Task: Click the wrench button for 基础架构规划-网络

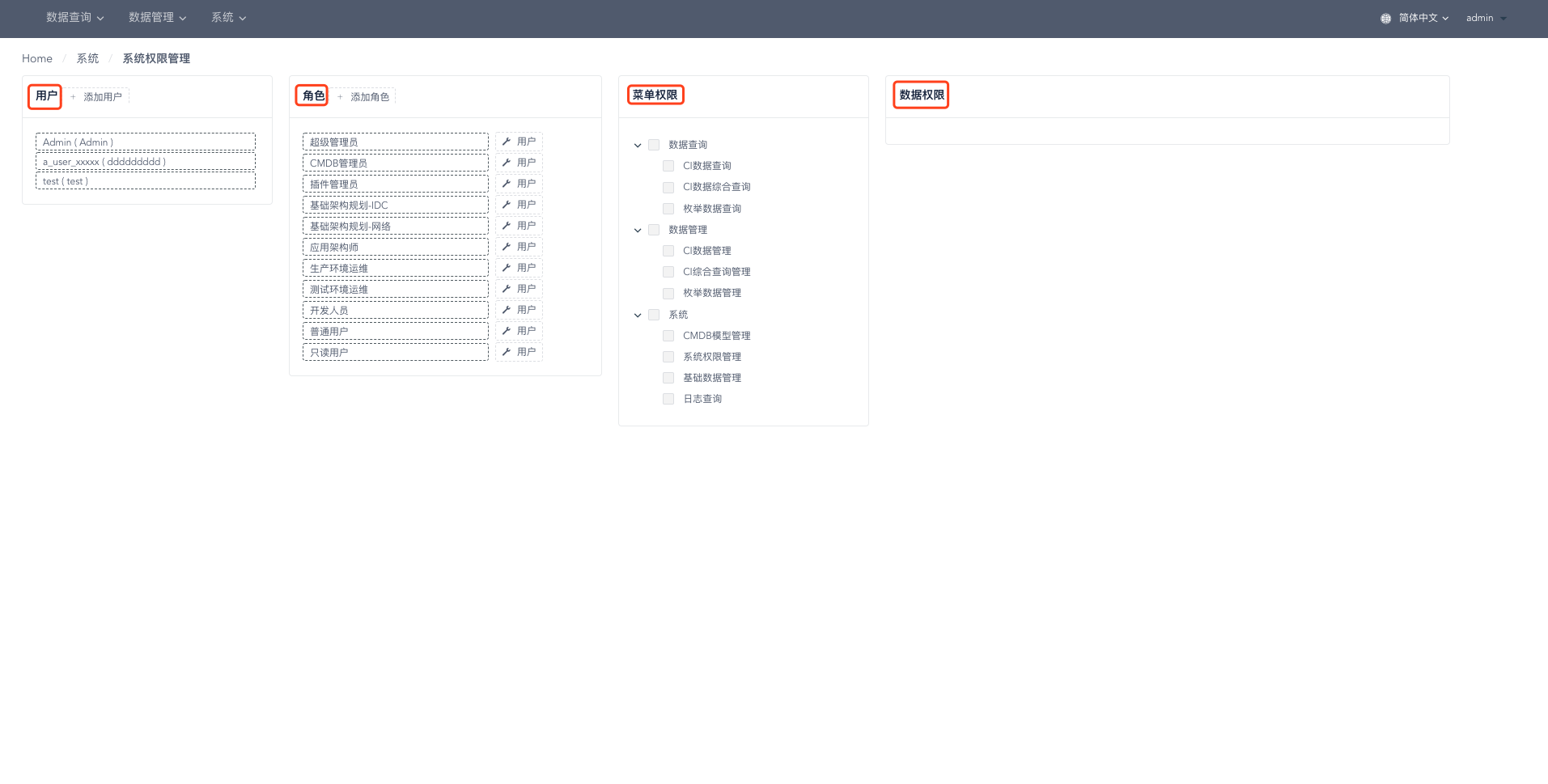Action: pos(519,226)
